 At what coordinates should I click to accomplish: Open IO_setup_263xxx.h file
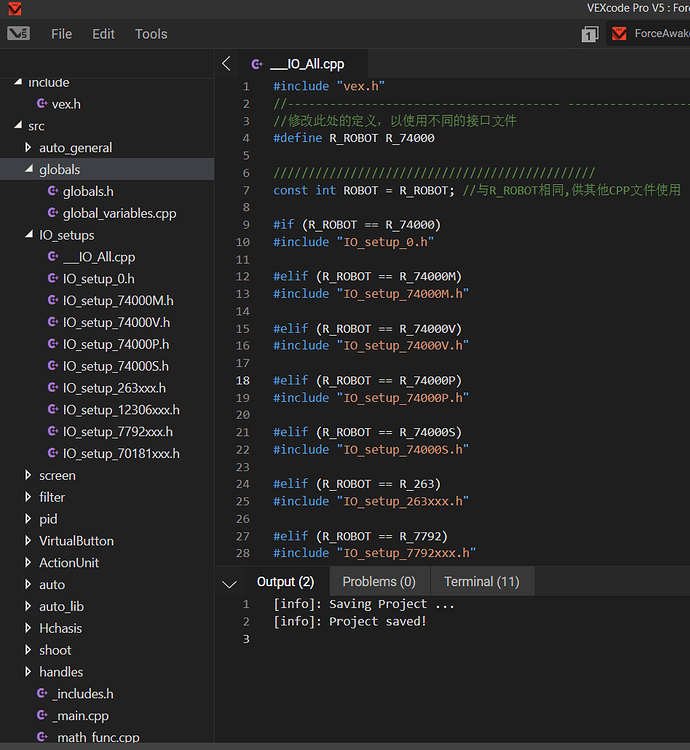tap(114, 388)
